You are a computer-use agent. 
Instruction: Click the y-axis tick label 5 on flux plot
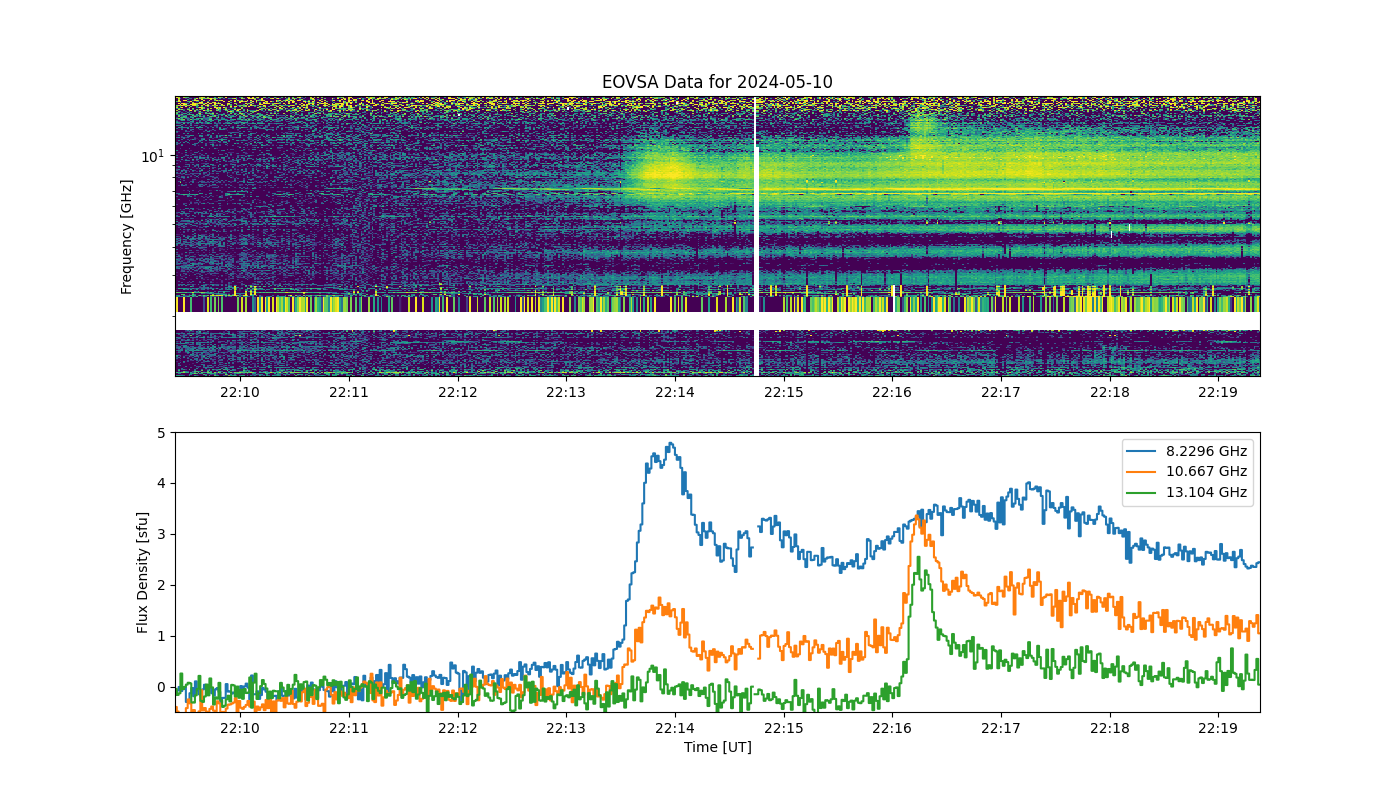point(161,433)
